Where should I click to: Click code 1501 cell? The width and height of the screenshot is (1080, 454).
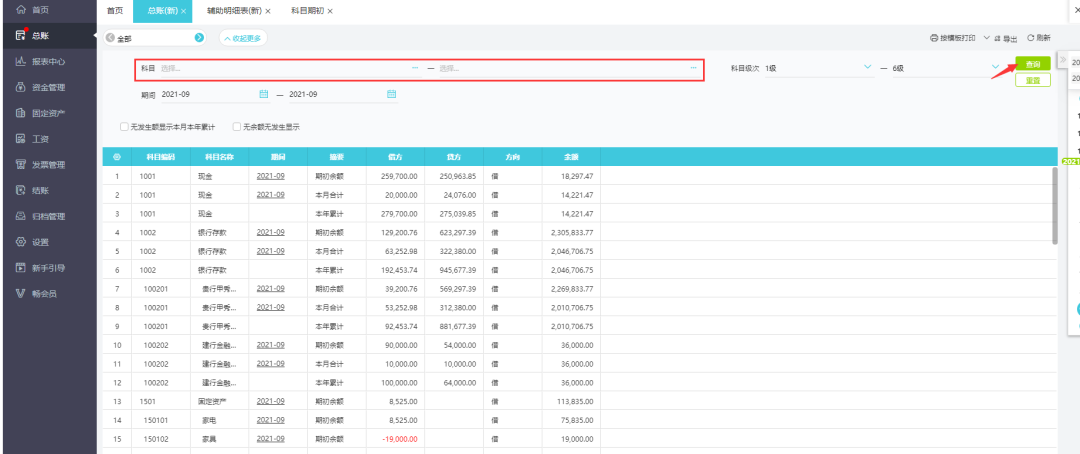click(160, 401)
